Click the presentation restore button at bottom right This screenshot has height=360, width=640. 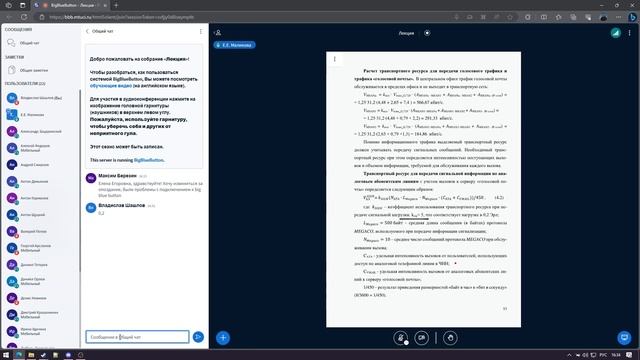pyautogui.click(x=624, y=338)
